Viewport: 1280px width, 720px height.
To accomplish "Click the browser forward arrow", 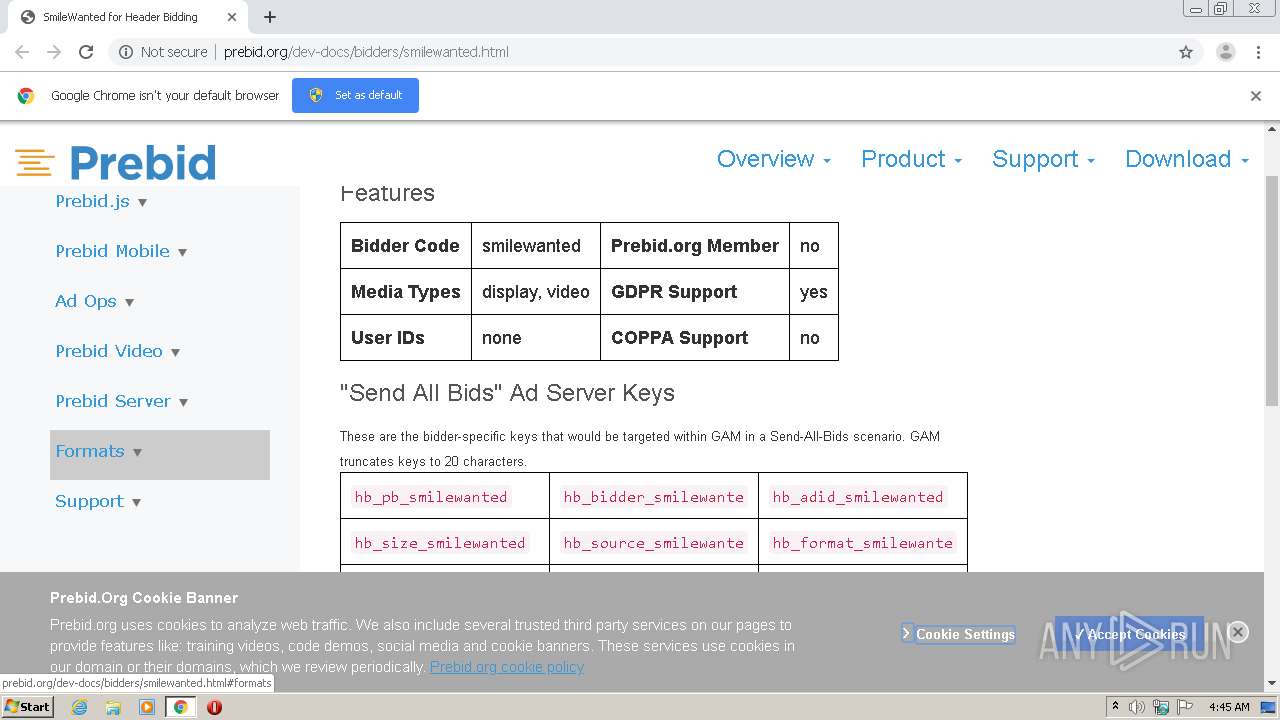I will (x=54, y=52).
